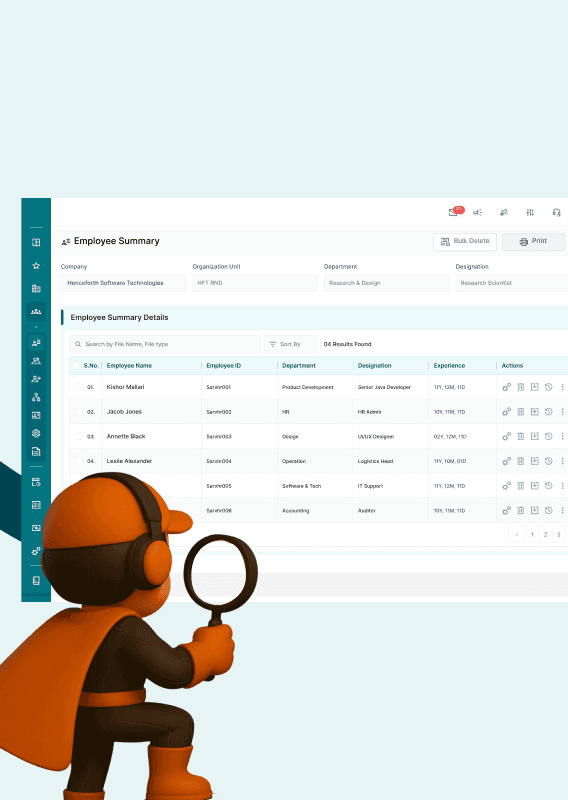Open the sliders settings icon in top bar

point(530,212)
